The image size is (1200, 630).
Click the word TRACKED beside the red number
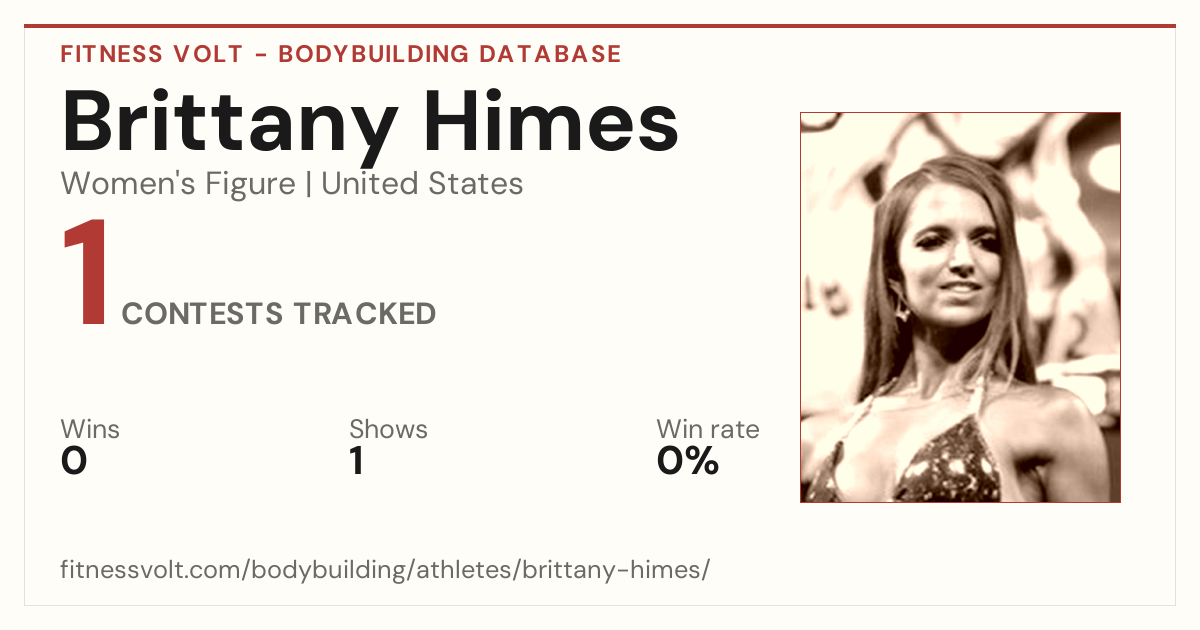tap(364, 314)
